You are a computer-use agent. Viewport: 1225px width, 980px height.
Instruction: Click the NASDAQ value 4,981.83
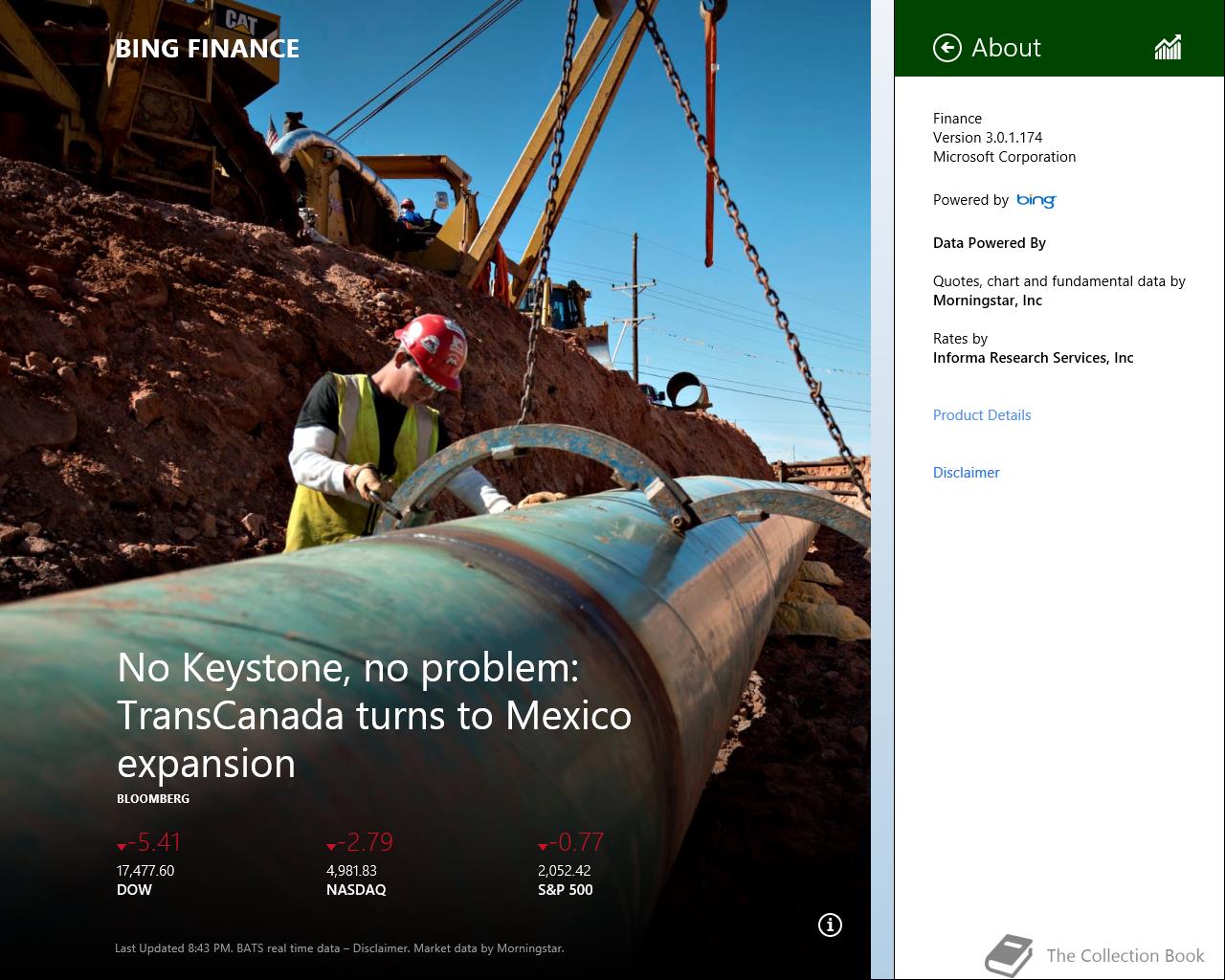[351, 871]
